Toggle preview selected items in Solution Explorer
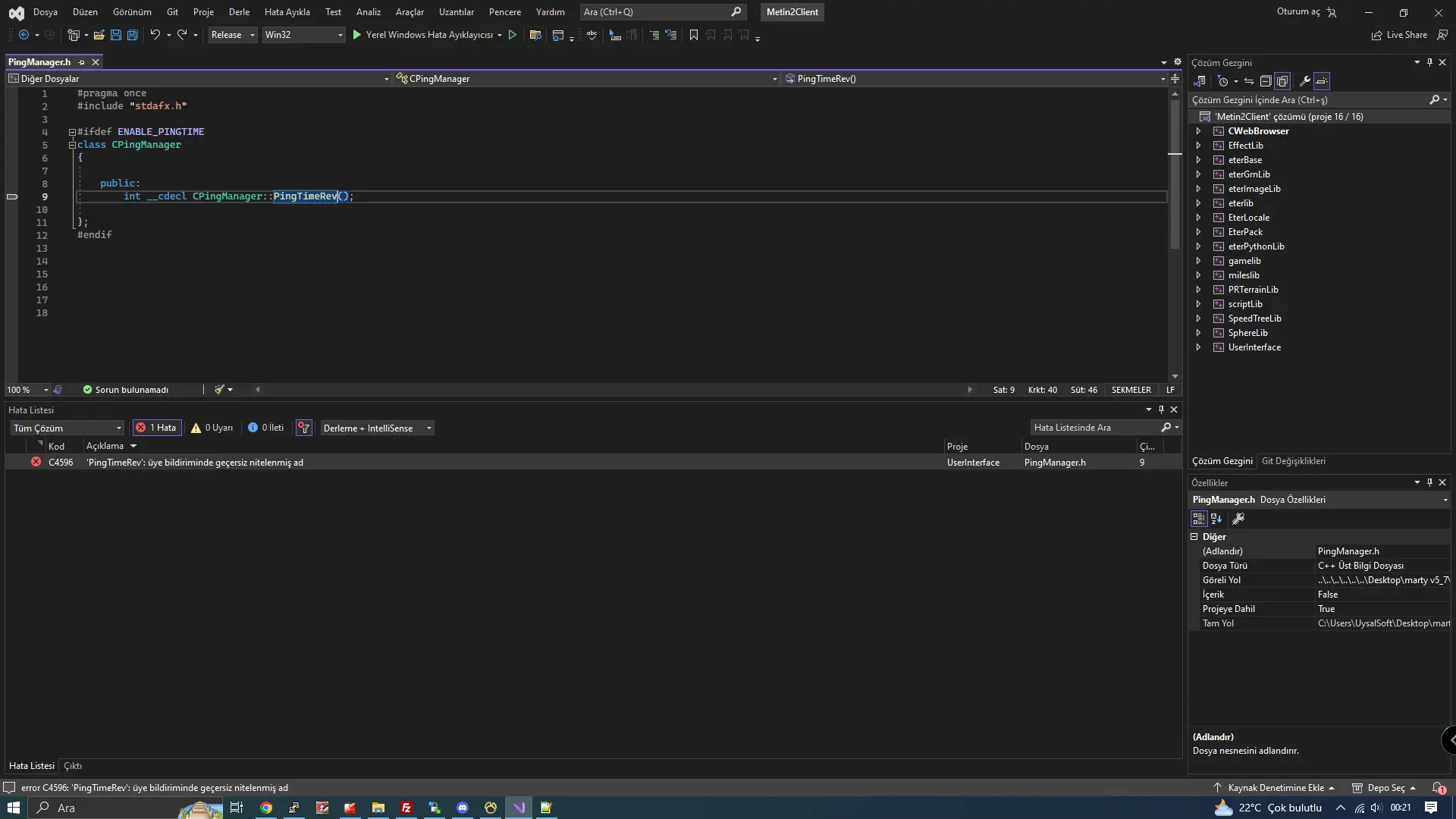 pyautogui.click(x=1322, y=81)
